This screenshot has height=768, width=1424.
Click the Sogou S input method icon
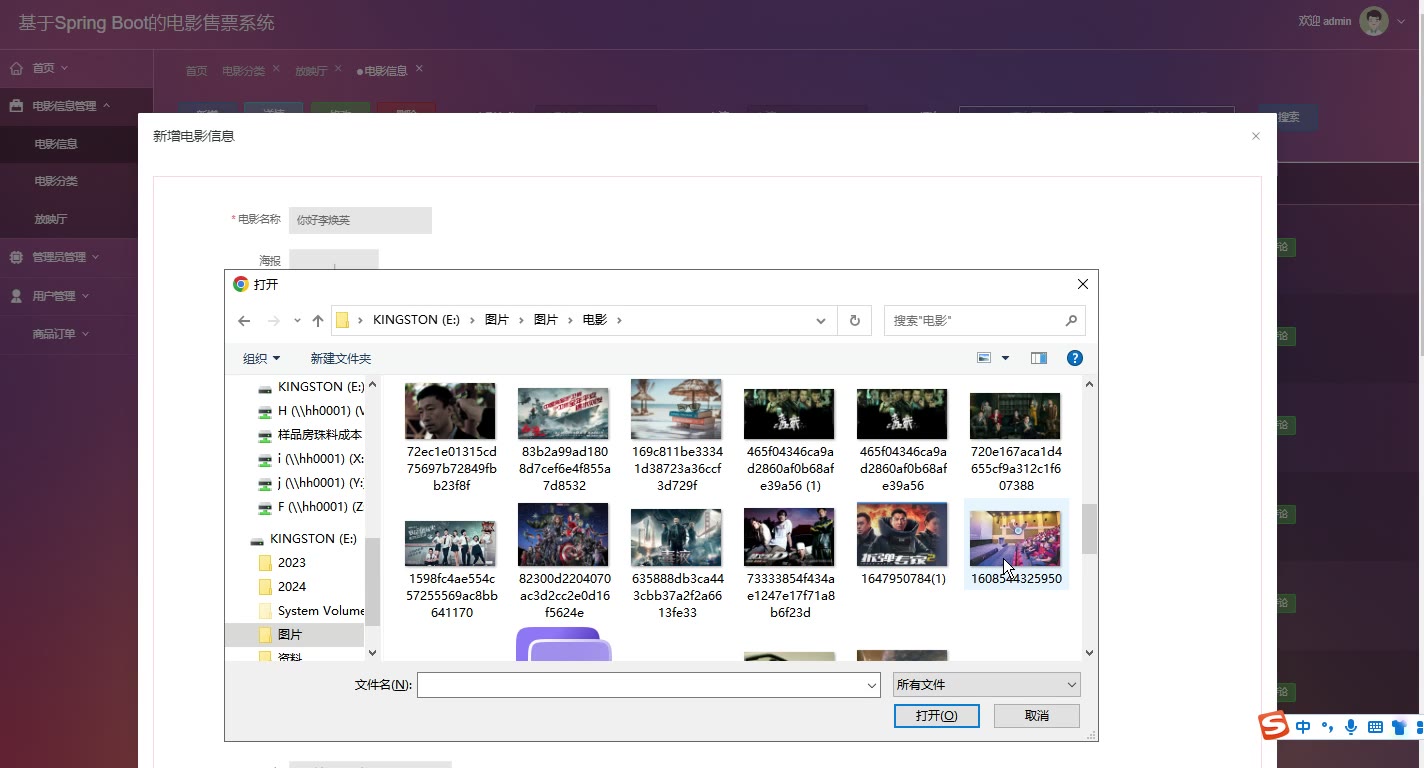point(1273,726)
